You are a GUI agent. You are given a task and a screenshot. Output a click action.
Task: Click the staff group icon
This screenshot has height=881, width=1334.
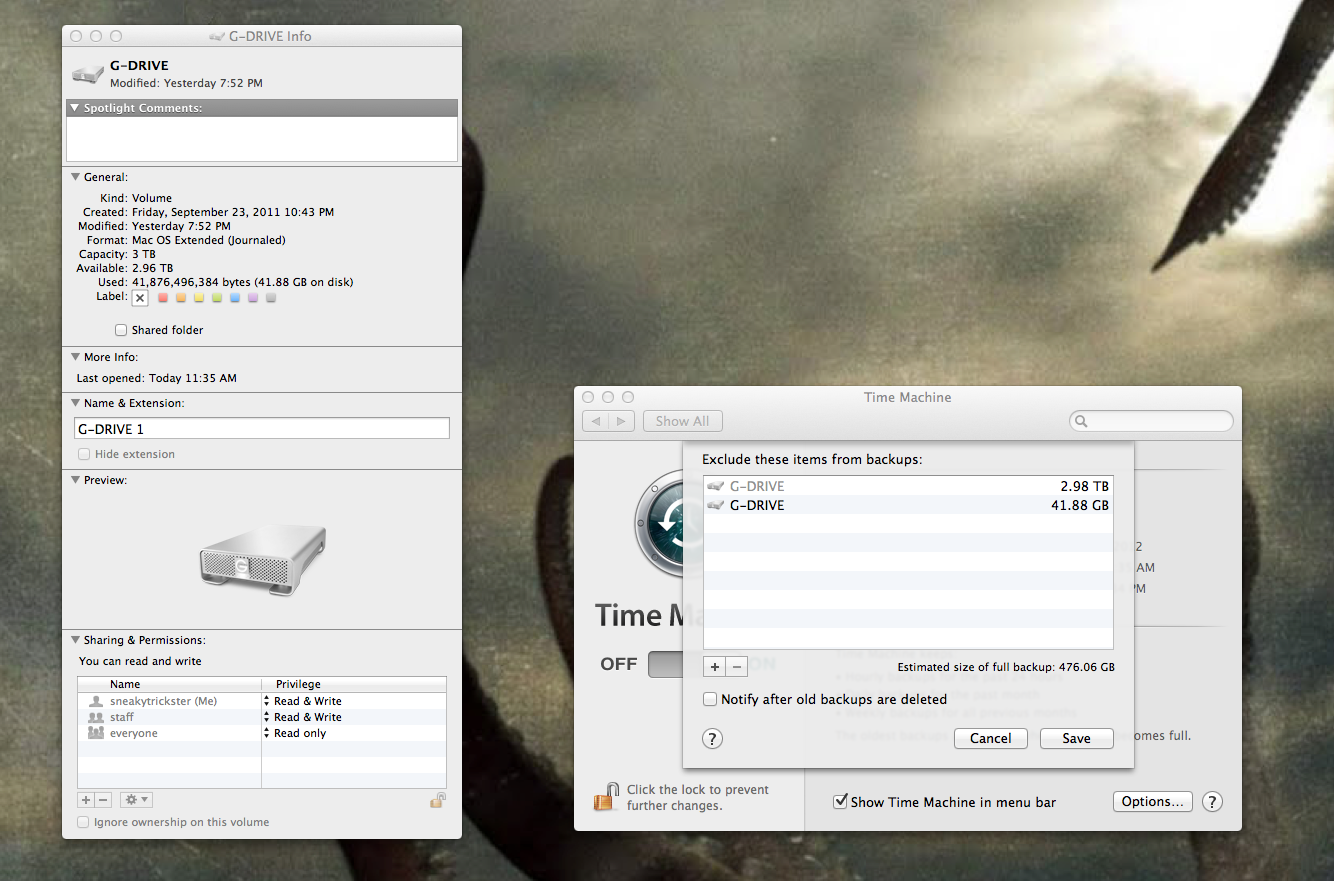pos(96,717)
